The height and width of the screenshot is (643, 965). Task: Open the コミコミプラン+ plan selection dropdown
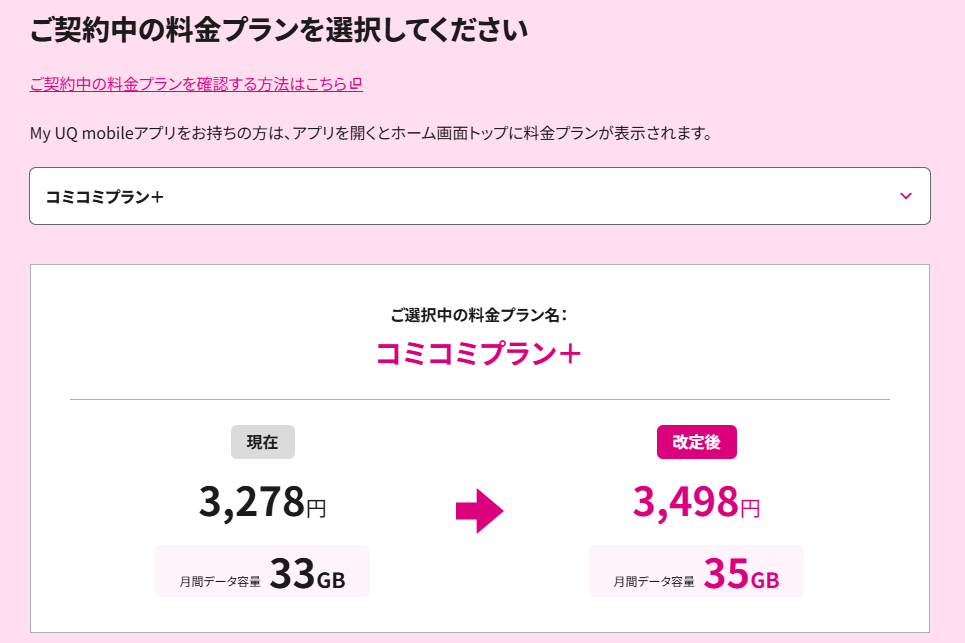coord(479,196)
